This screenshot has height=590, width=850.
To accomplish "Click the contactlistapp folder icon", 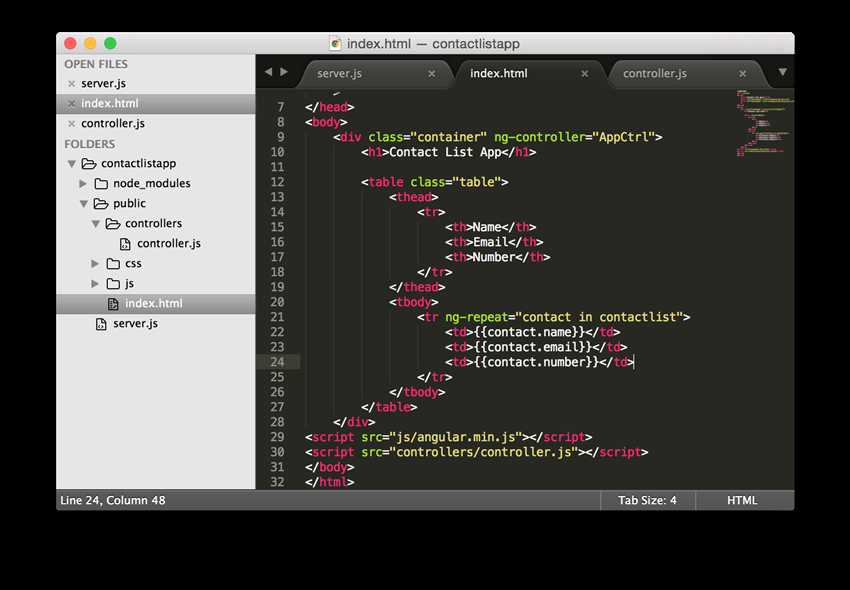I will click(x=88, y=164).
